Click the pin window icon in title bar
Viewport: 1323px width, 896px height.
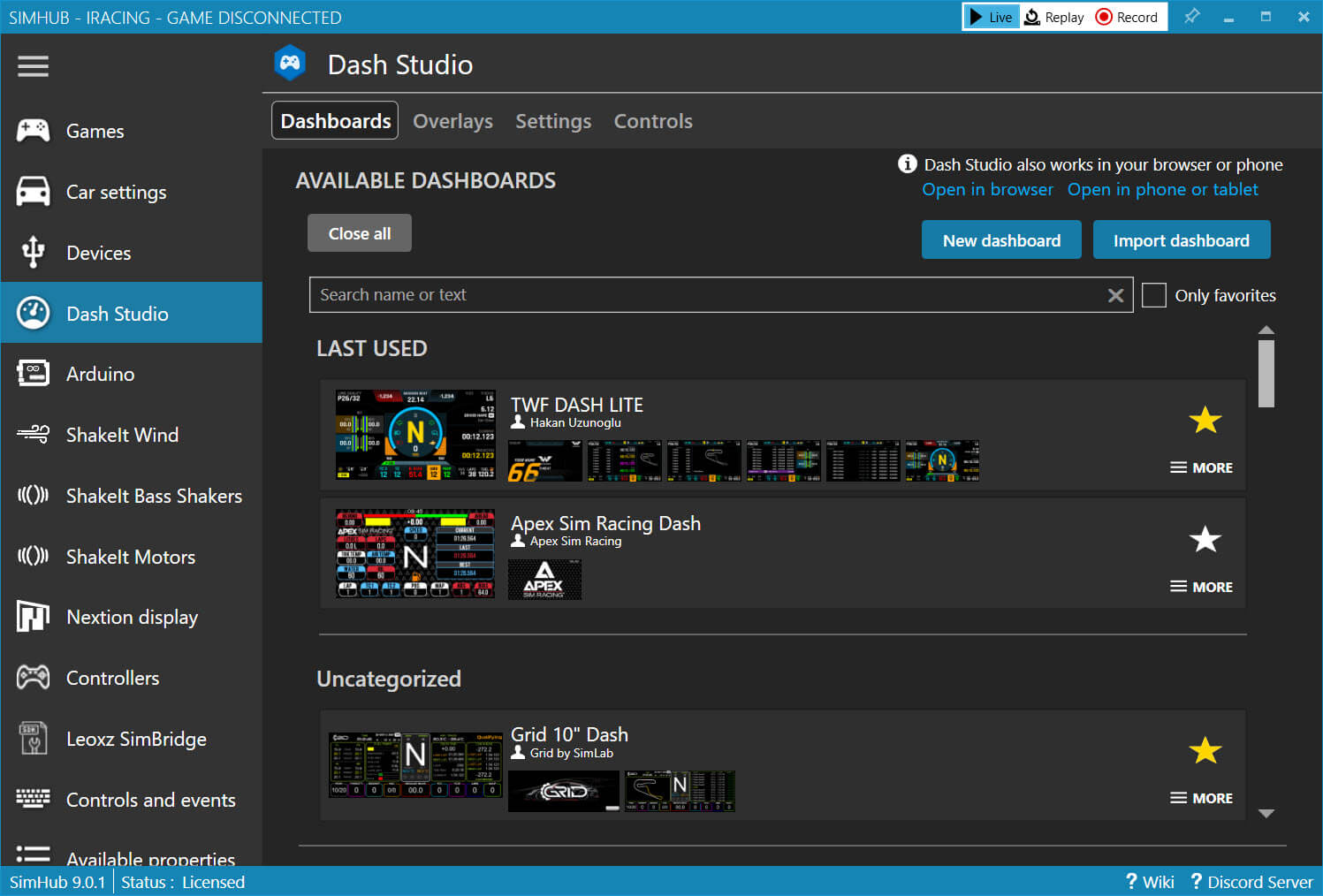click(x=1191, y=17)
